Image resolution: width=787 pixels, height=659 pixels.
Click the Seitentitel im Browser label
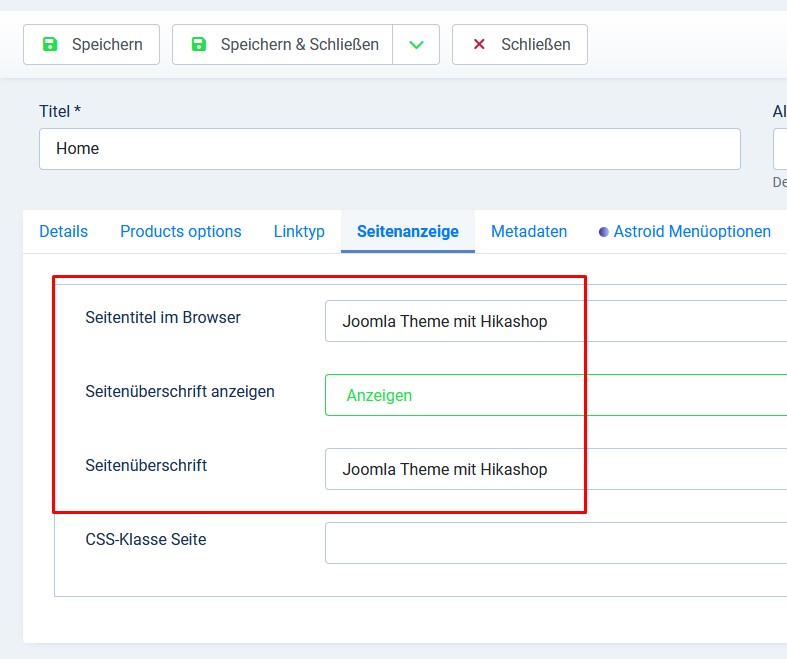tap(163, 317)
